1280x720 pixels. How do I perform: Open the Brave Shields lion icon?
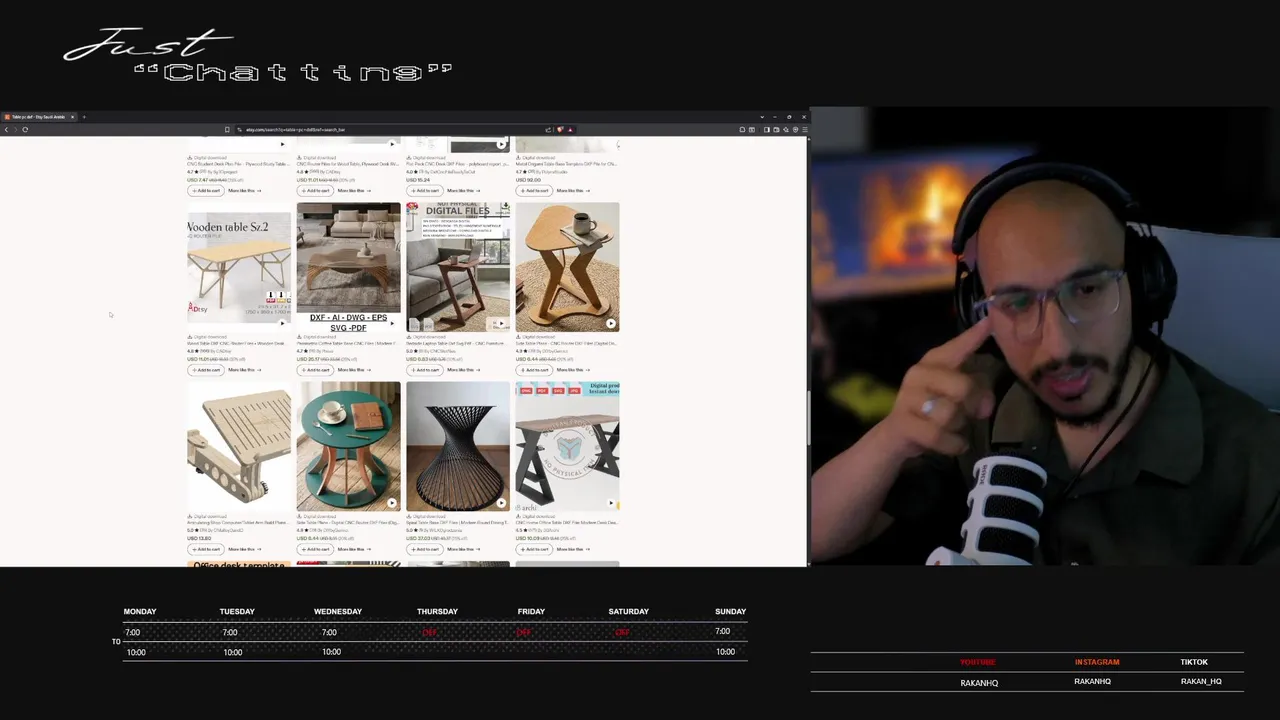561,129
